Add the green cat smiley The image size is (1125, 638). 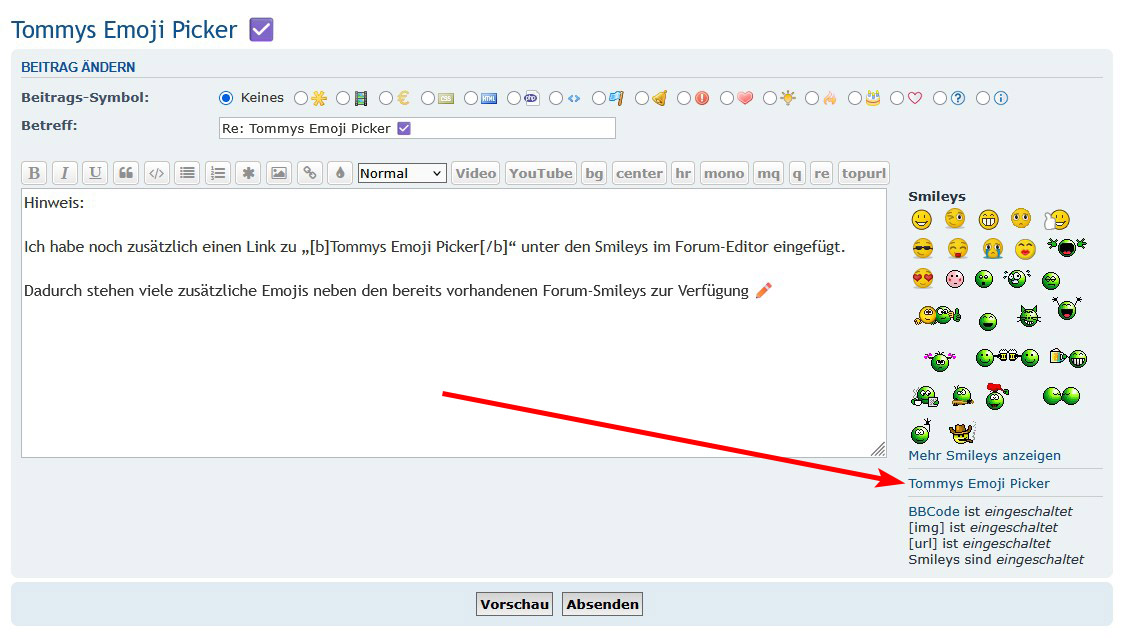(x=1028, y=316)
